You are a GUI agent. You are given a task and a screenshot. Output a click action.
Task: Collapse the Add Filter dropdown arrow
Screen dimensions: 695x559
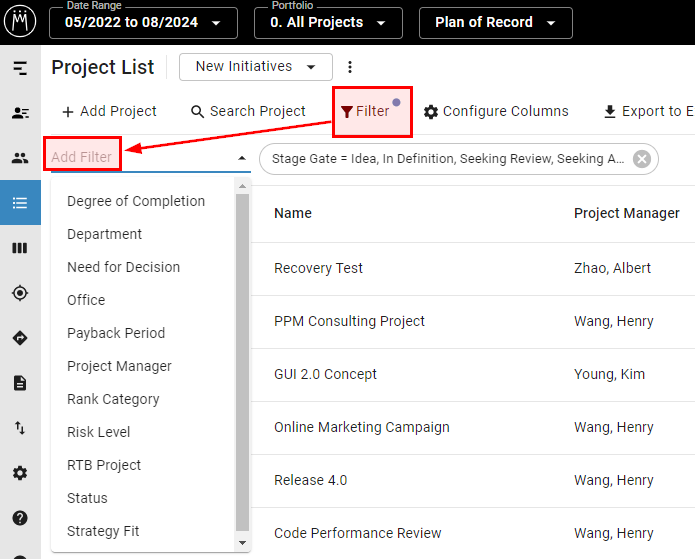pyautogui.click(x=242, y=158)
